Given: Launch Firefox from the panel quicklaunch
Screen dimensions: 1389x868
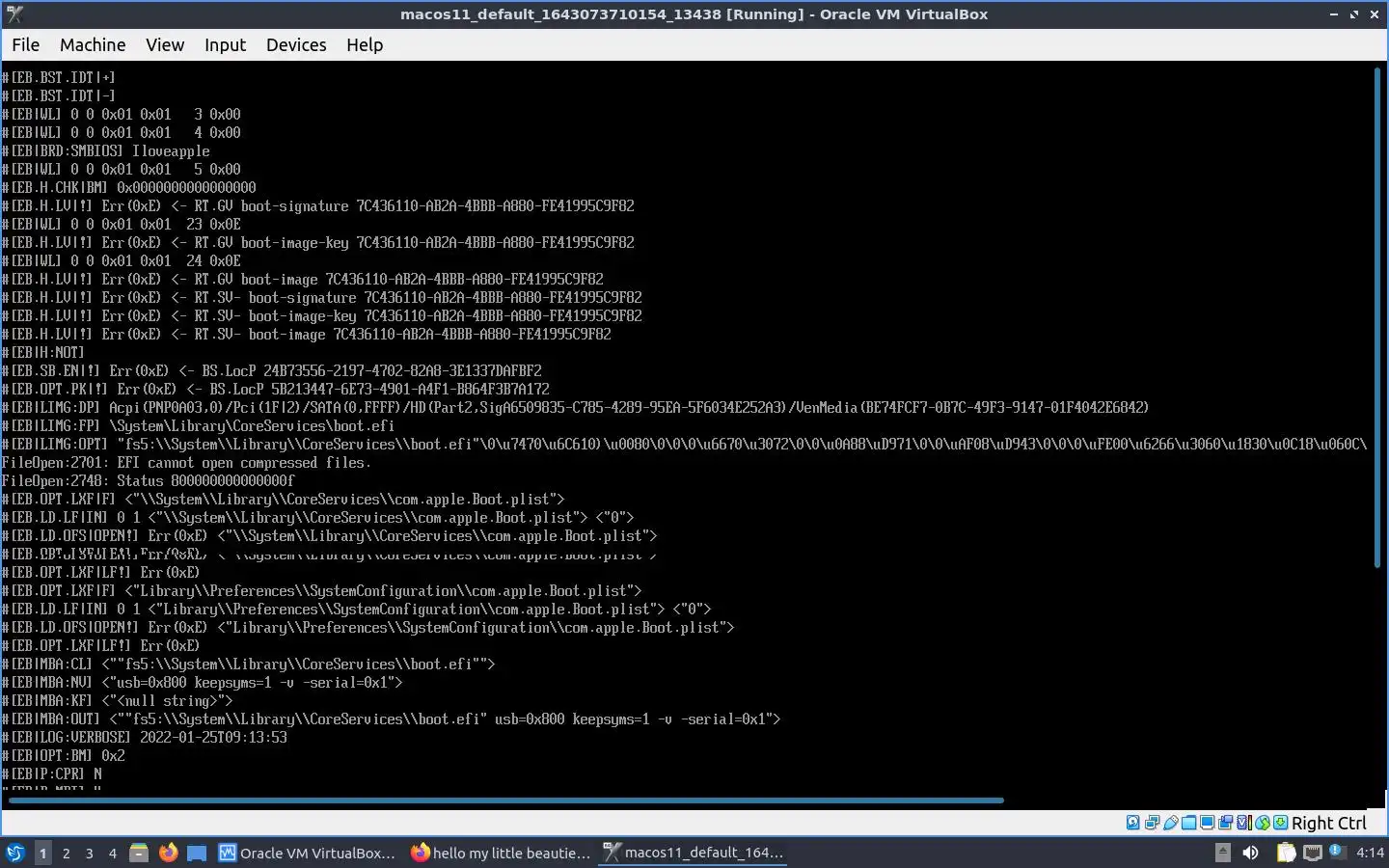Looking at the screenshot, I should click(168, 853).
